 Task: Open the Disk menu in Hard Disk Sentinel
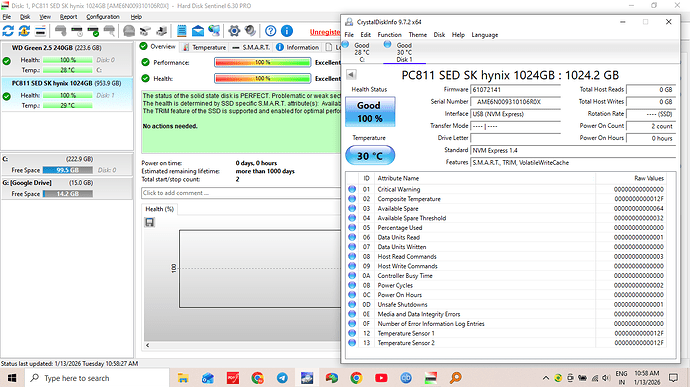(25, 17)
